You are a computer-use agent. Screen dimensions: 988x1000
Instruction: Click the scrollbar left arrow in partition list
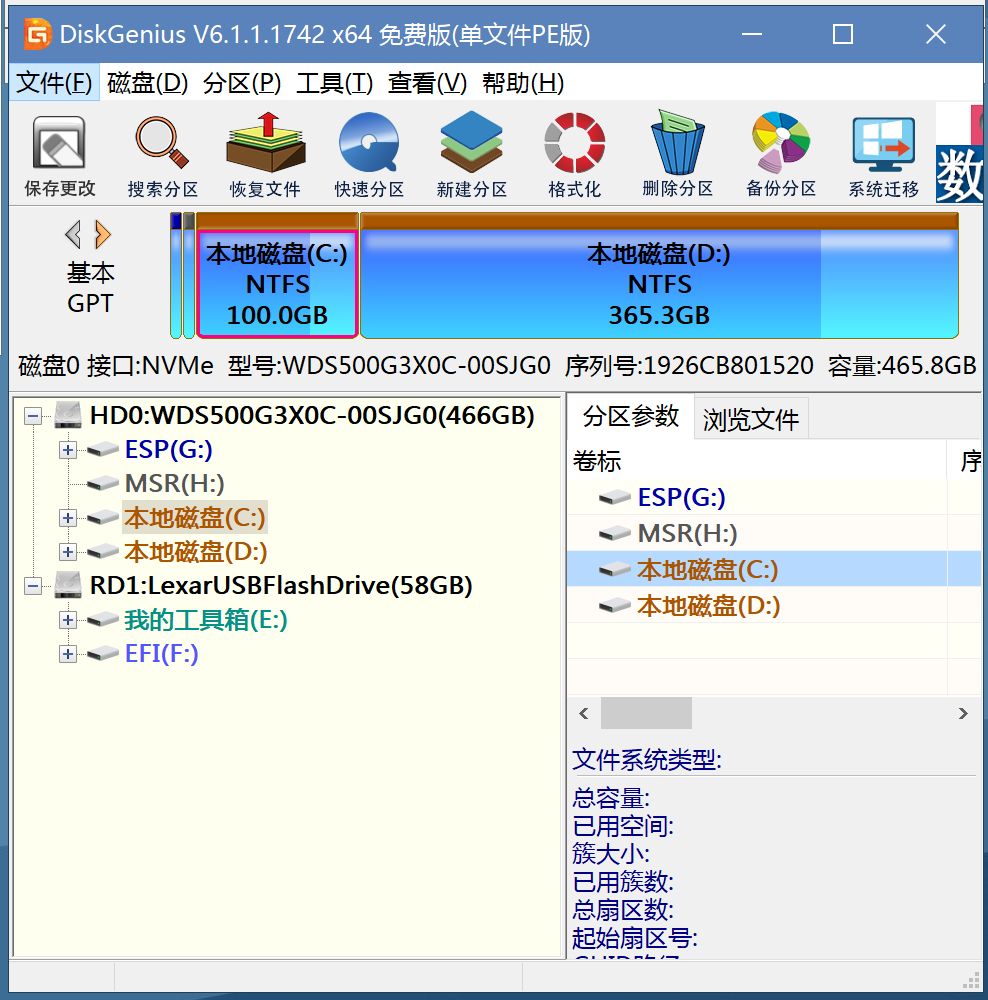583,713
